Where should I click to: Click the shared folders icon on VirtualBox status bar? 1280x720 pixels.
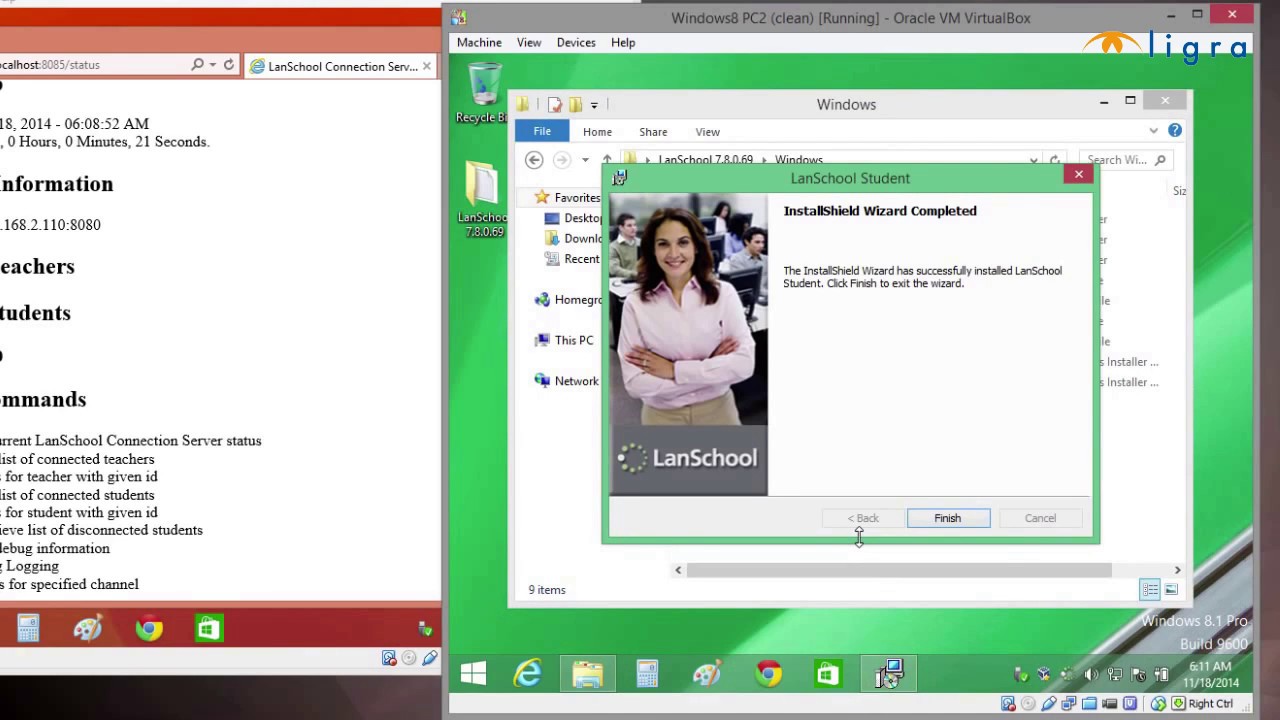[x=1089, y=704]
